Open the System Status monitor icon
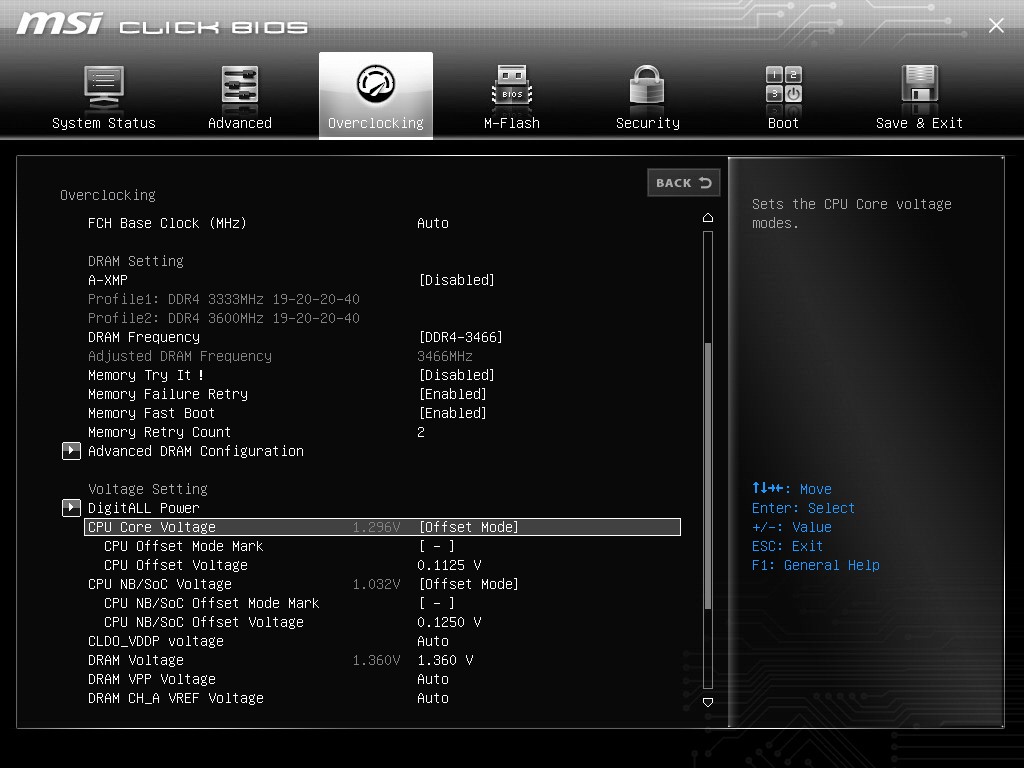 (104, 87)
